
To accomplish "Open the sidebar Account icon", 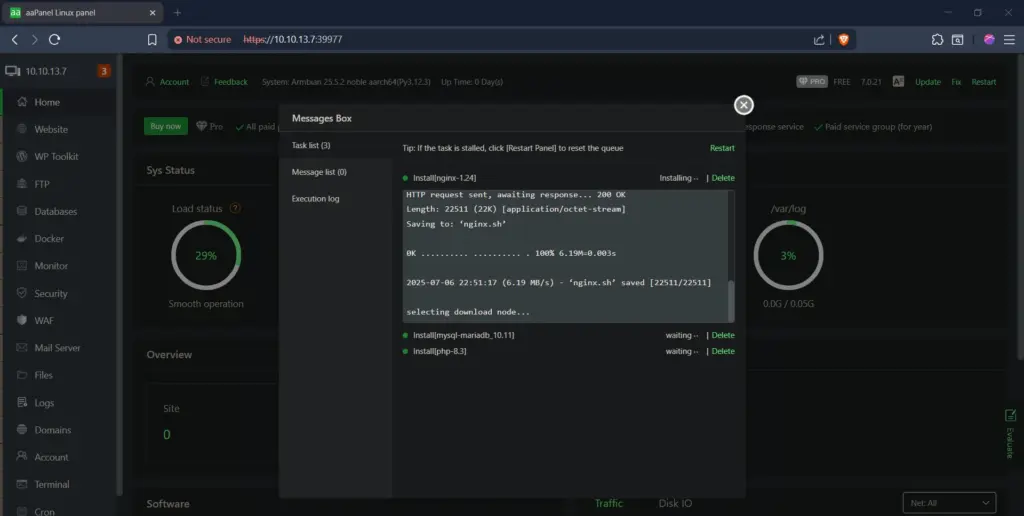I will 22,457.
